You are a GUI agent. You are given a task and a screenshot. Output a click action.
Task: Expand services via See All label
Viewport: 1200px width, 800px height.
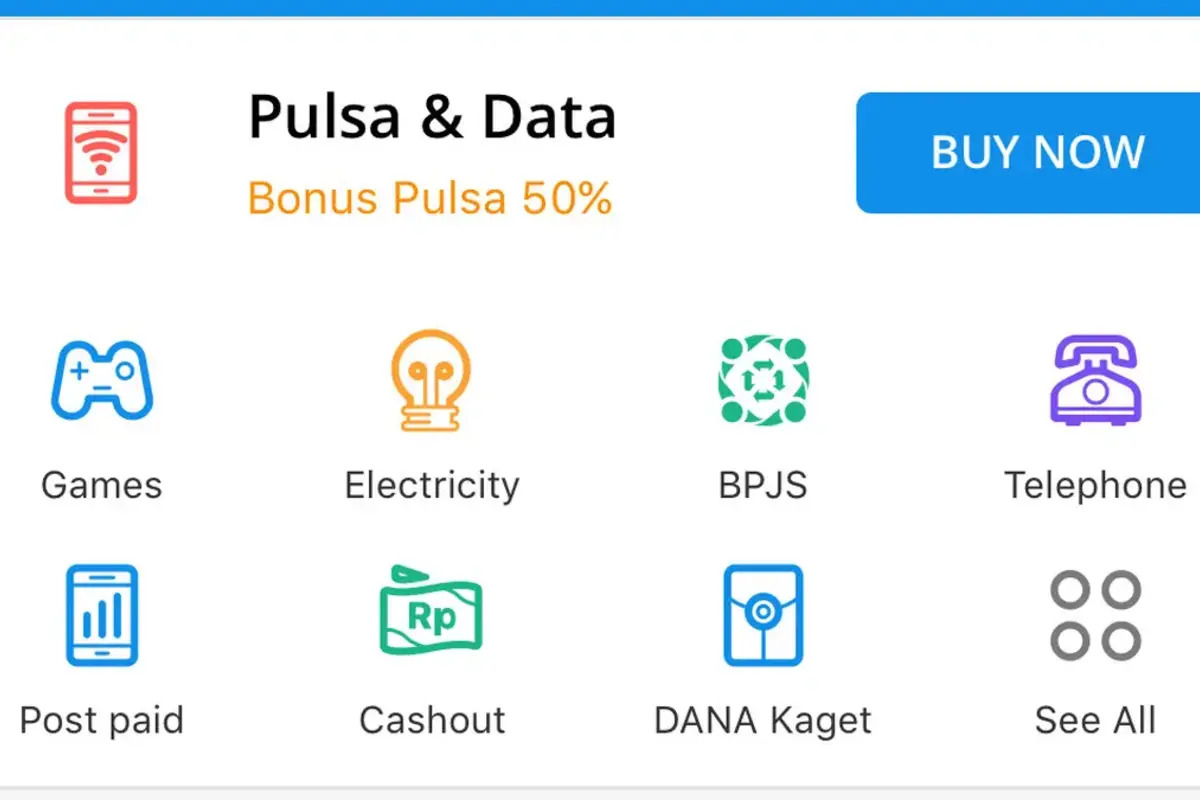coord(1096,720)
